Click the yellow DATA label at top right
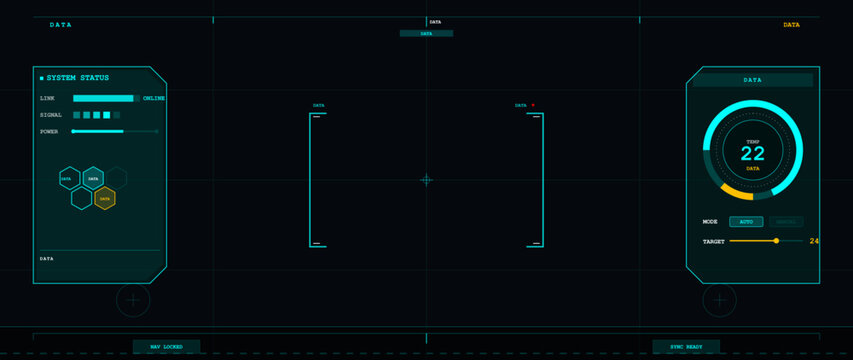The image size is (853, 360). click(792, 25)
